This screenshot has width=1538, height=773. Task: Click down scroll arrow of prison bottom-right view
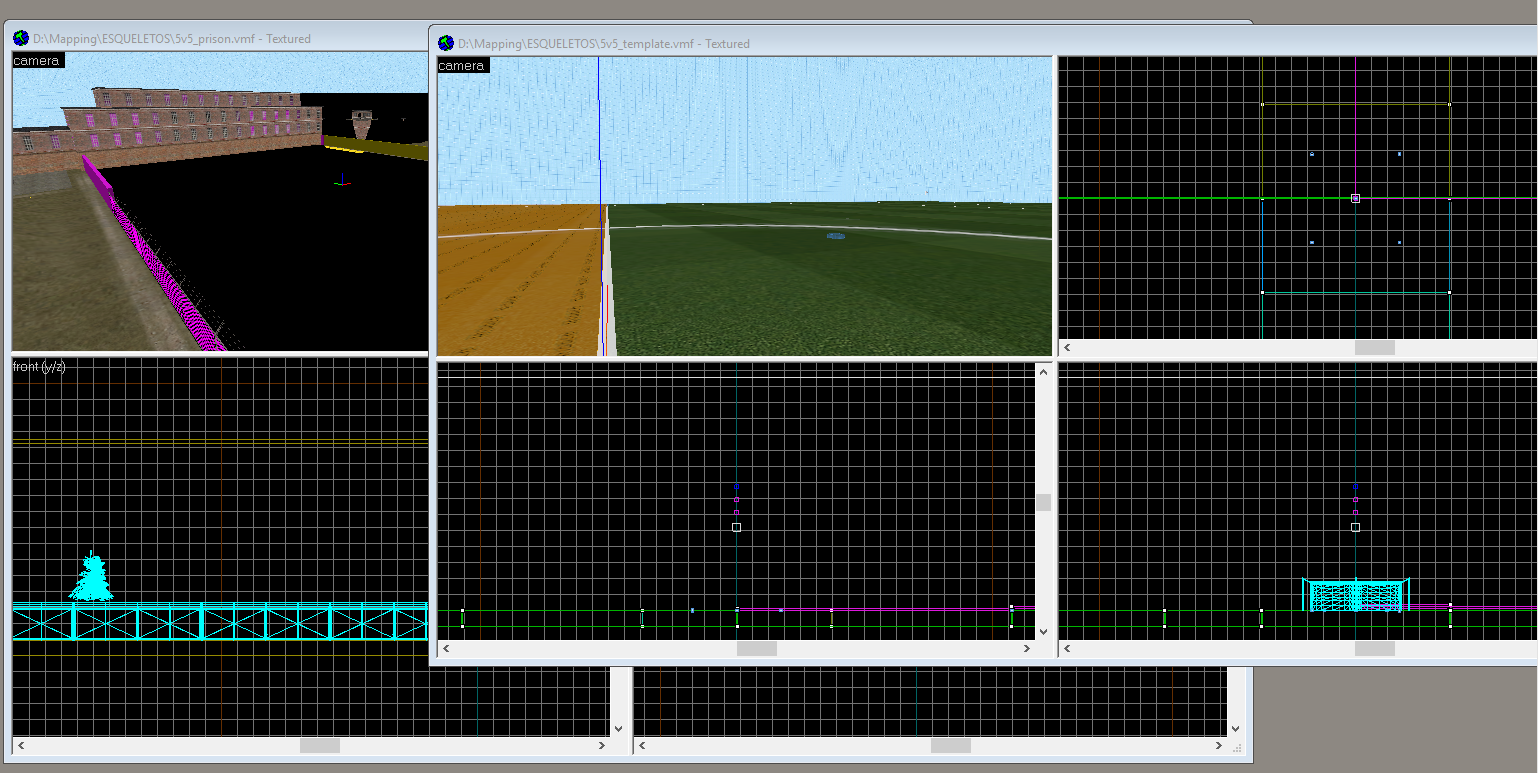(x=1236, y=729)
